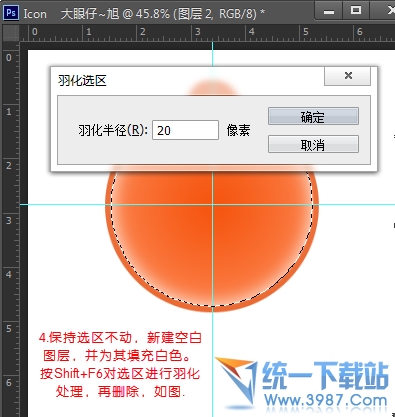Screen dimensions: 395x417
Task: Minimize the document window
Action: click(x=329, y=11)
